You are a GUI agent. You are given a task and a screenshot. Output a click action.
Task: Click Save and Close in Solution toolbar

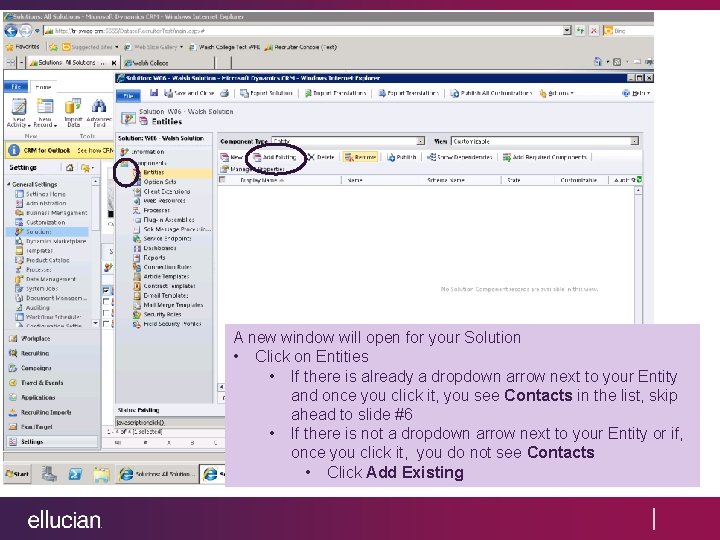click(189, 93)
